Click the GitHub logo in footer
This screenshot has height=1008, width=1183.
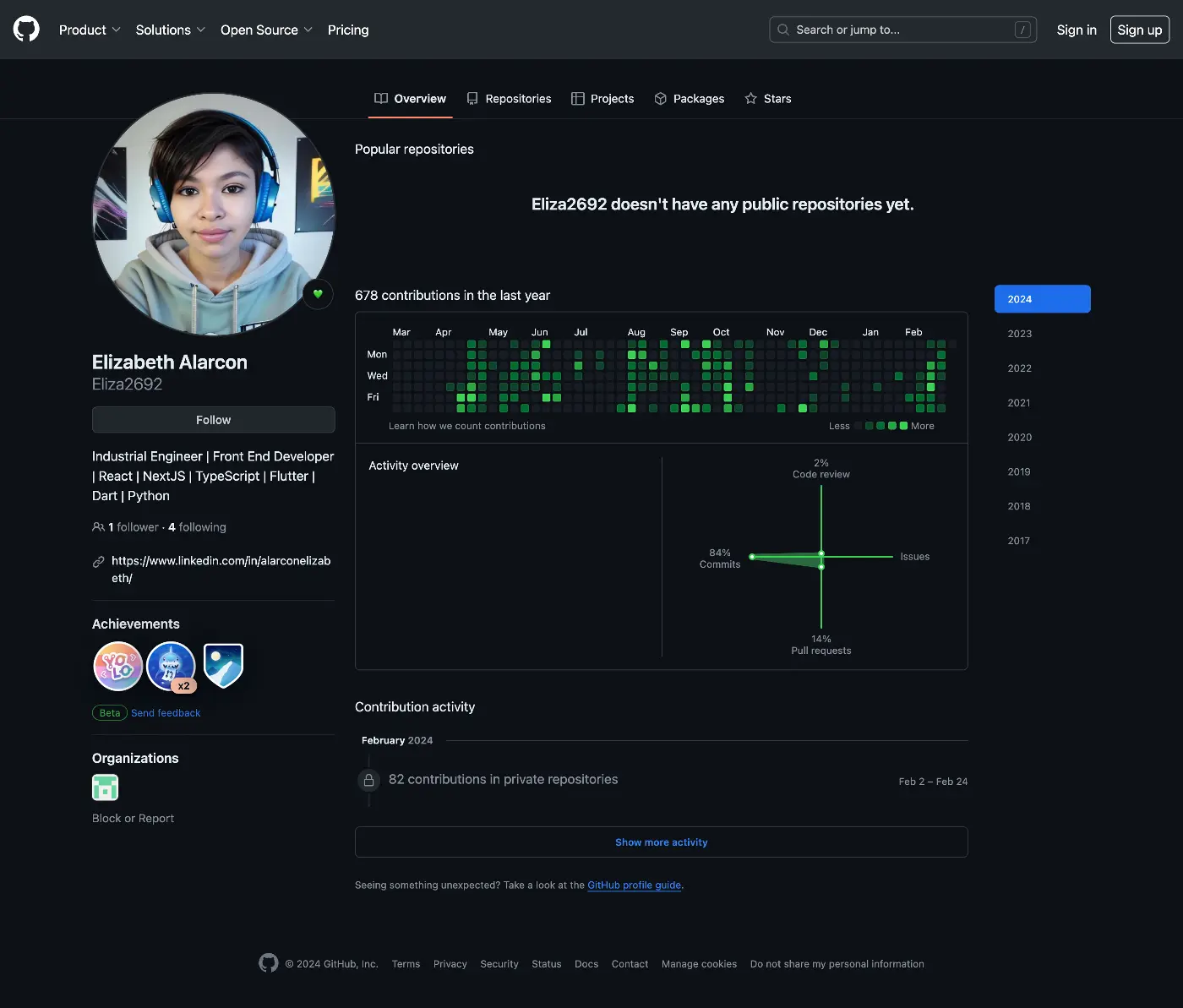pyautogui.click(x=269, y=963)
